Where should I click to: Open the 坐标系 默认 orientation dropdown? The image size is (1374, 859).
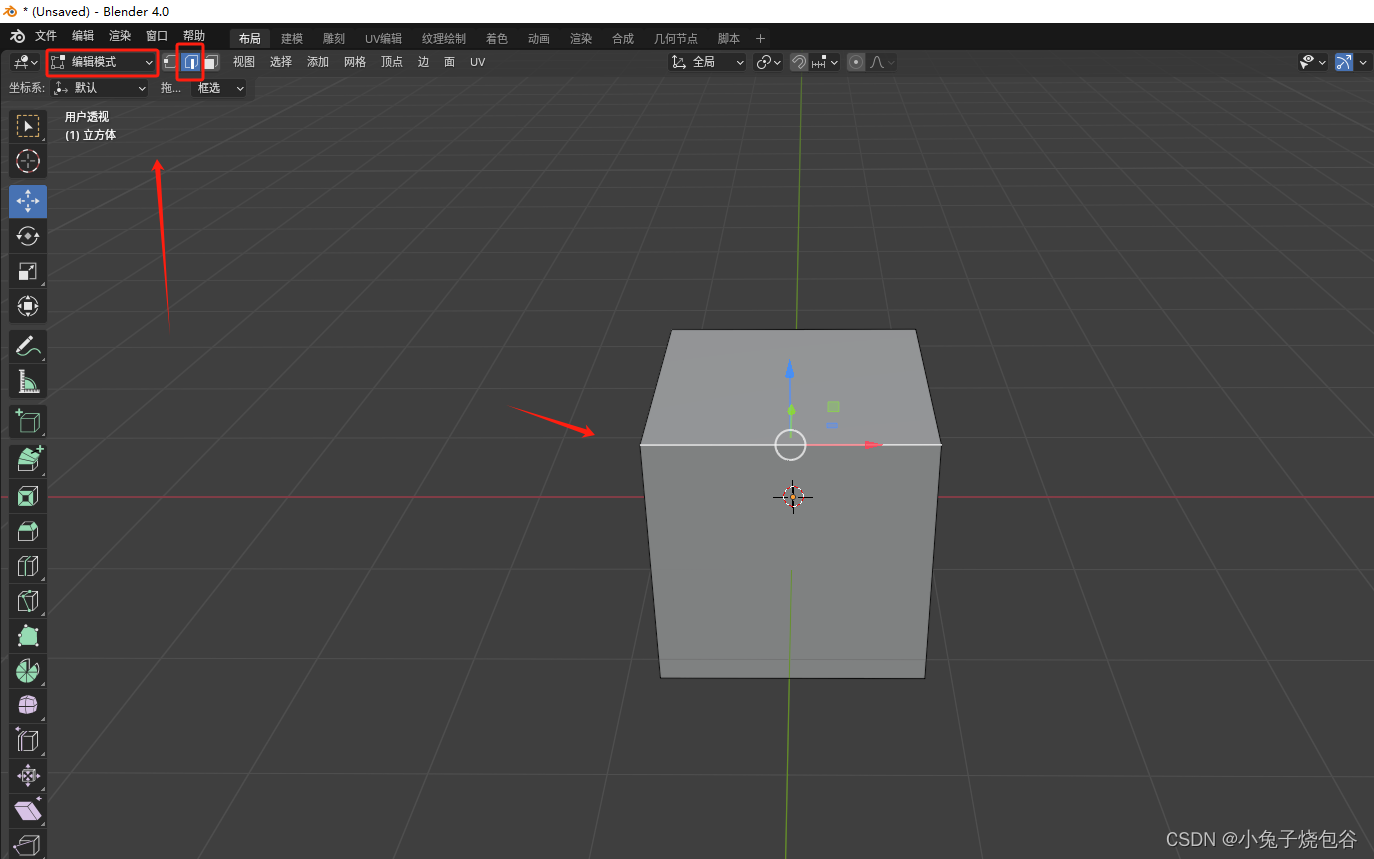pos(100,88)
